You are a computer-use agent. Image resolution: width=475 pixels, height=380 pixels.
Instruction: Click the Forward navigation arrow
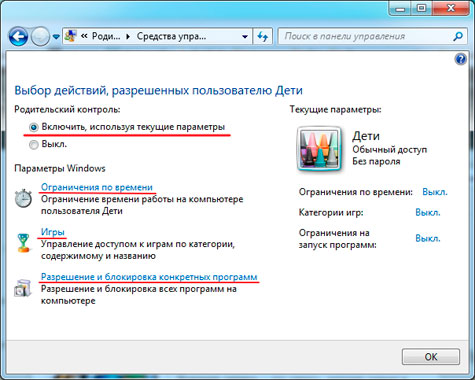pyautogui.click(x=40, y=37)
